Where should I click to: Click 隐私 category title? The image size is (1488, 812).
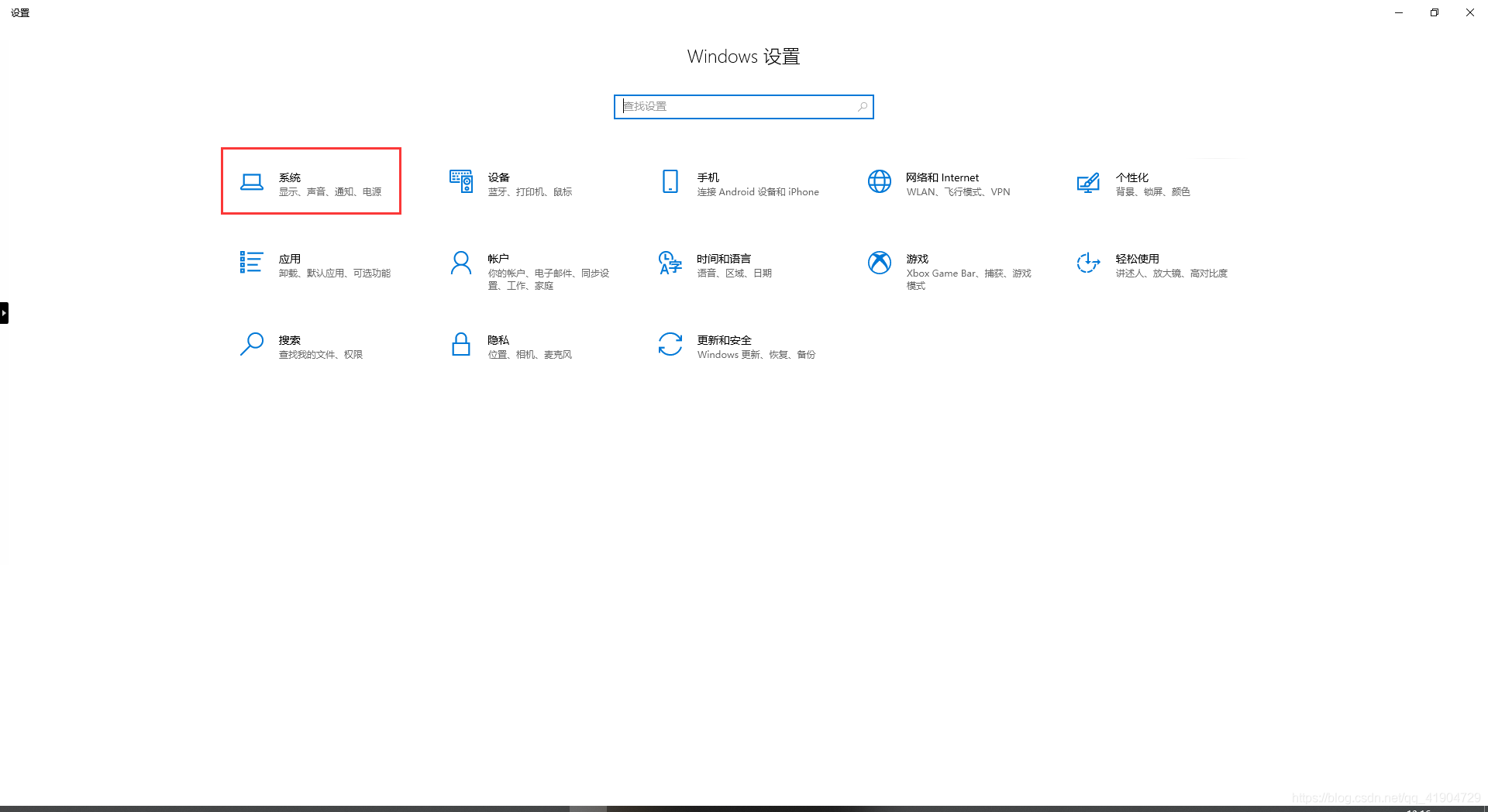(x=499, y=340)
